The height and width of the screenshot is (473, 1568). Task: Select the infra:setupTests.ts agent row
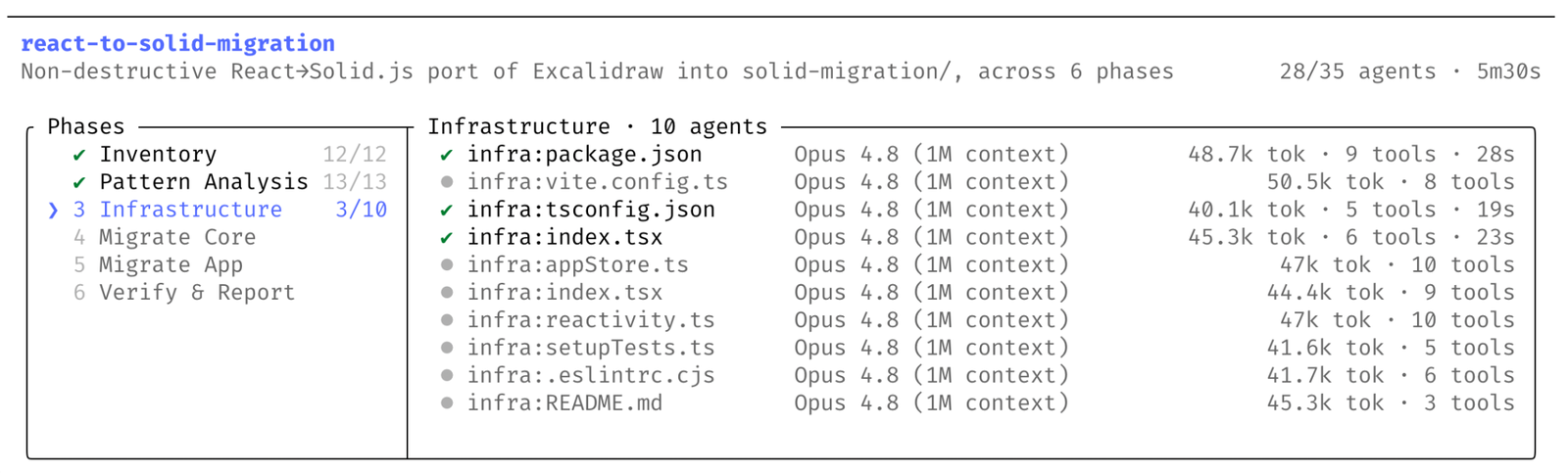(x=977, y=348)
